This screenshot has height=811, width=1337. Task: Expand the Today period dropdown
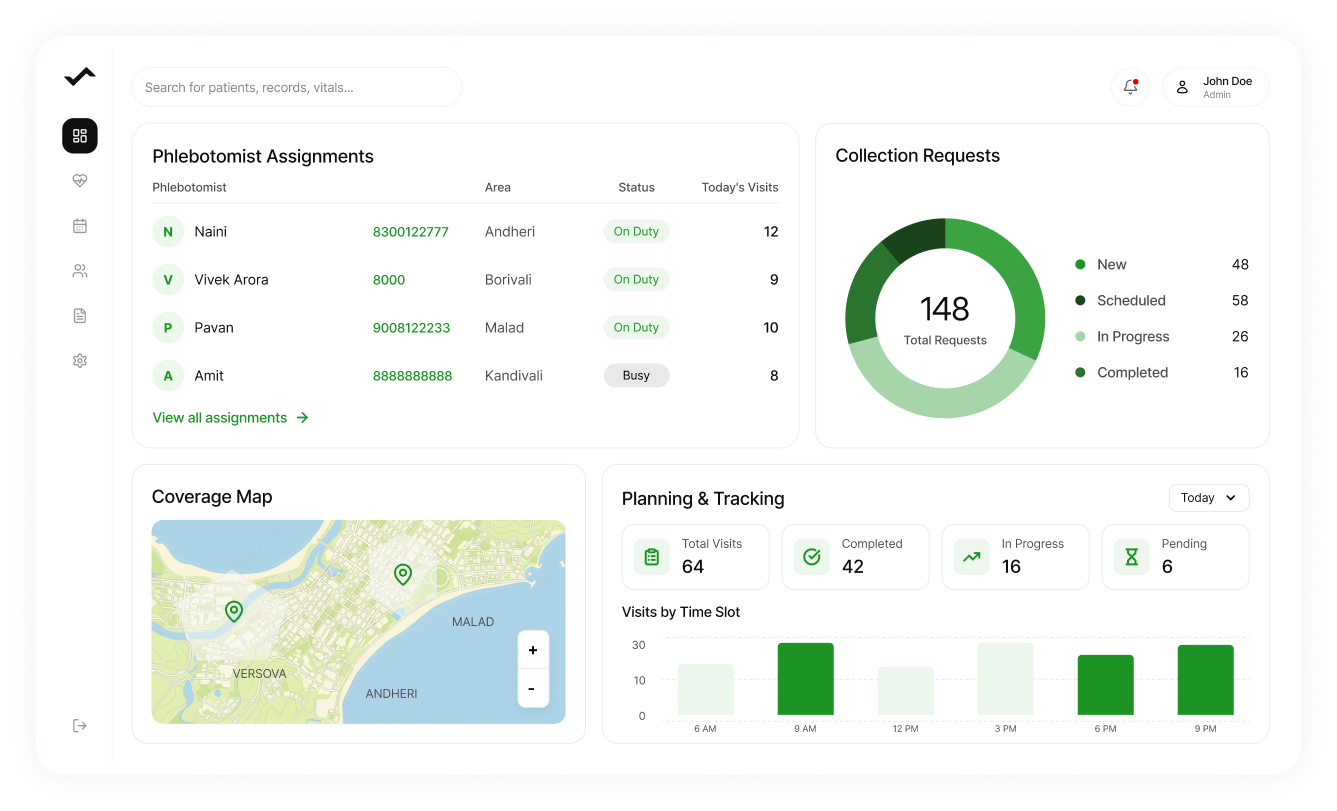point(1209,498)
